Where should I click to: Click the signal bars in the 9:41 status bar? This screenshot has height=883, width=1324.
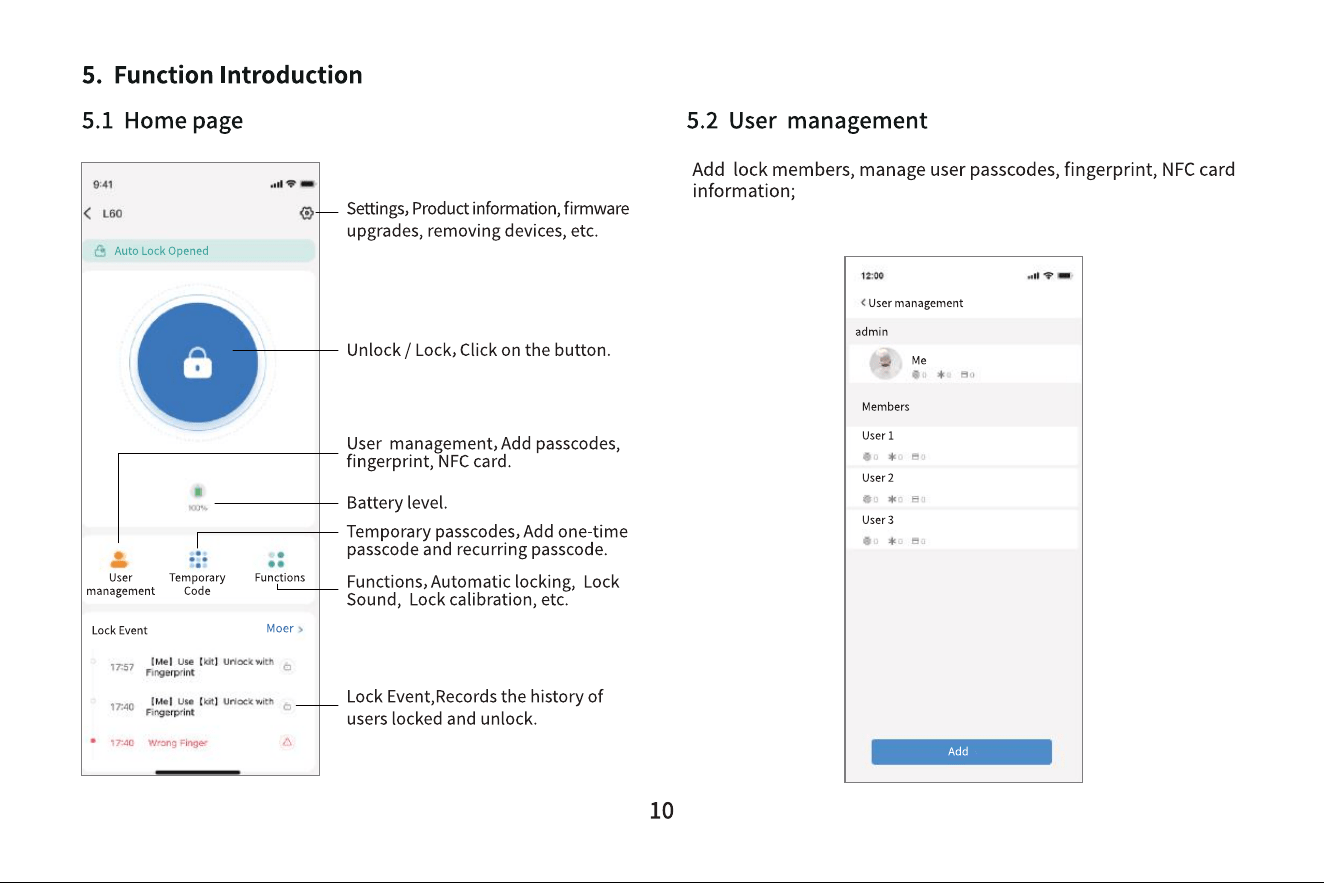276,184
